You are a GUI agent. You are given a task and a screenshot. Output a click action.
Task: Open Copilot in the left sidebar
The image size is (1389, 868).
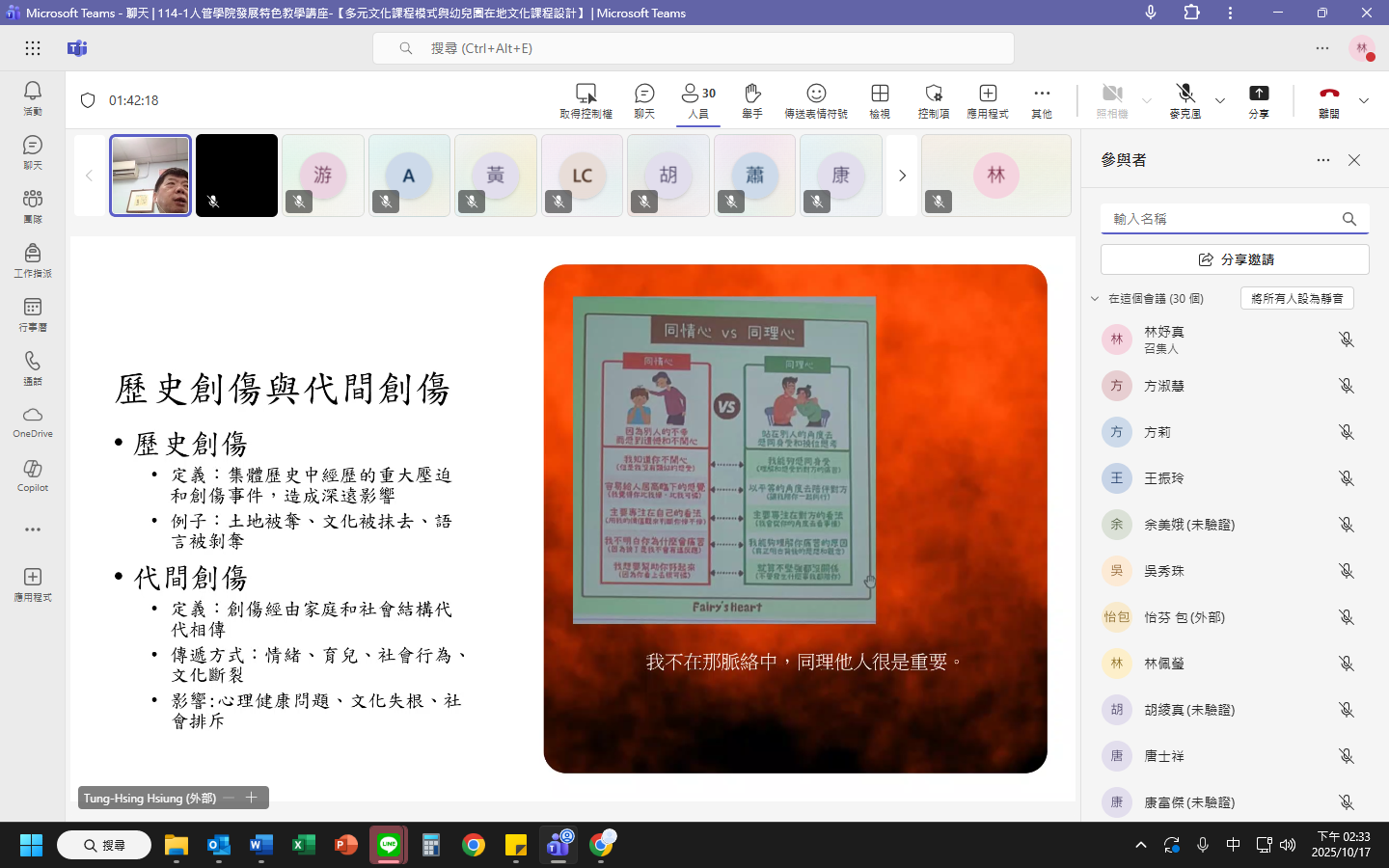(32, 475)
